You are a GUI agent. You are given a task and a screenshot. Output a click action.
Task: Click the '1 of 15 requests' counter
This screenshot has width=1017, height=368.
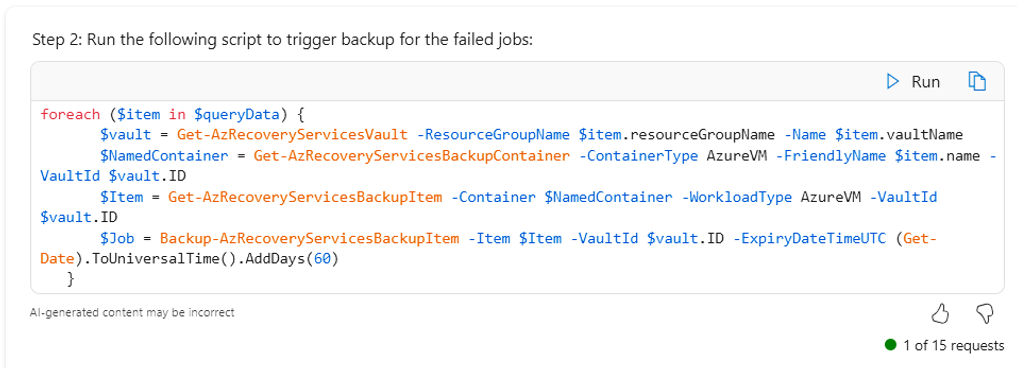pos(953,345)
